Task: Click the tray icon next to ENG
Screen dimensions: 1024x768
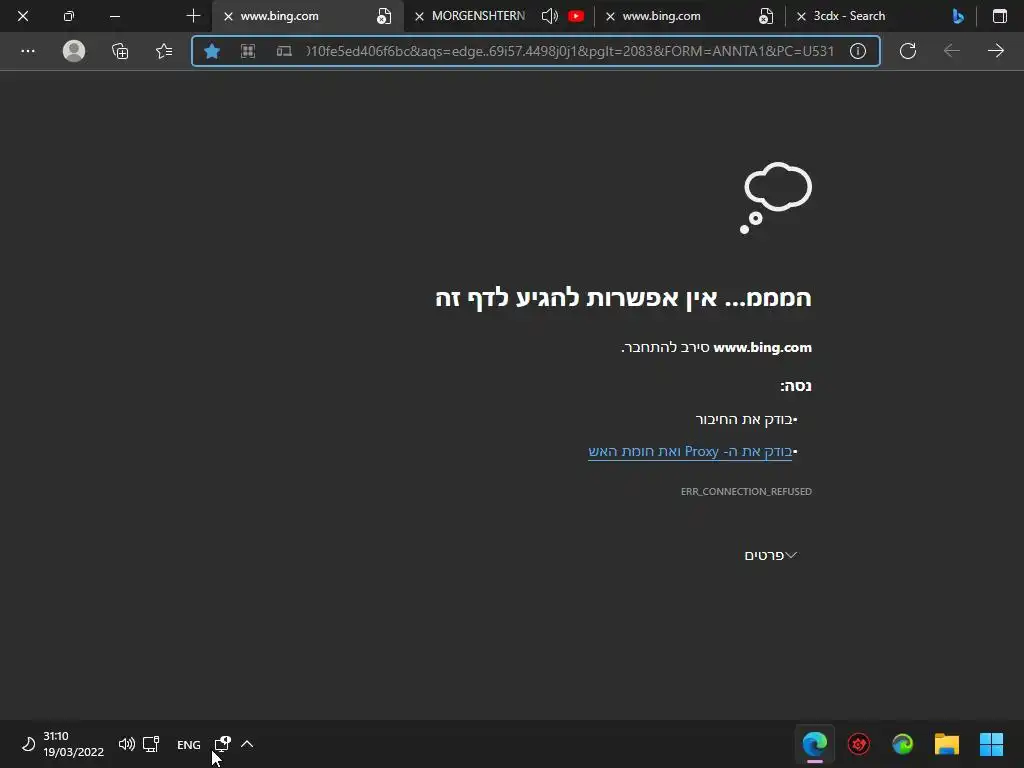Action: coord(222,744)
